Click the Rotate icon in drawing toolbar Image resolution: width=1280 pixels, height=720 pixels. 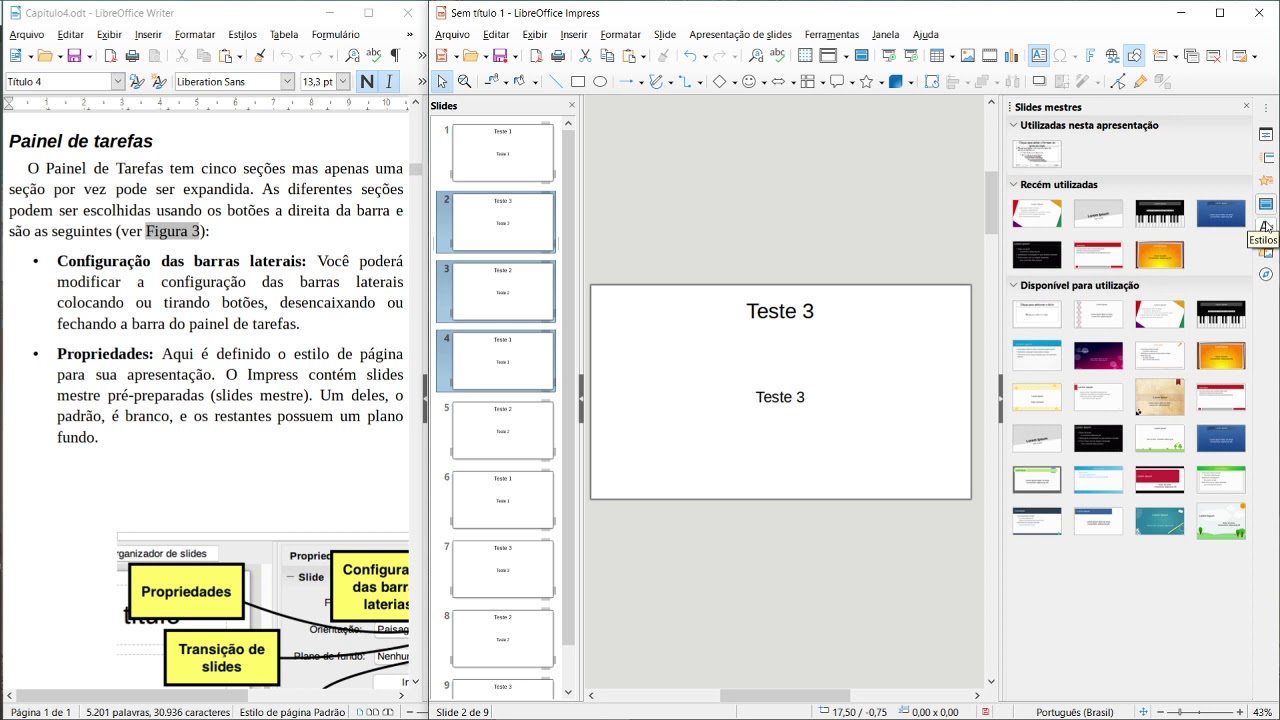tap(931, 82)
